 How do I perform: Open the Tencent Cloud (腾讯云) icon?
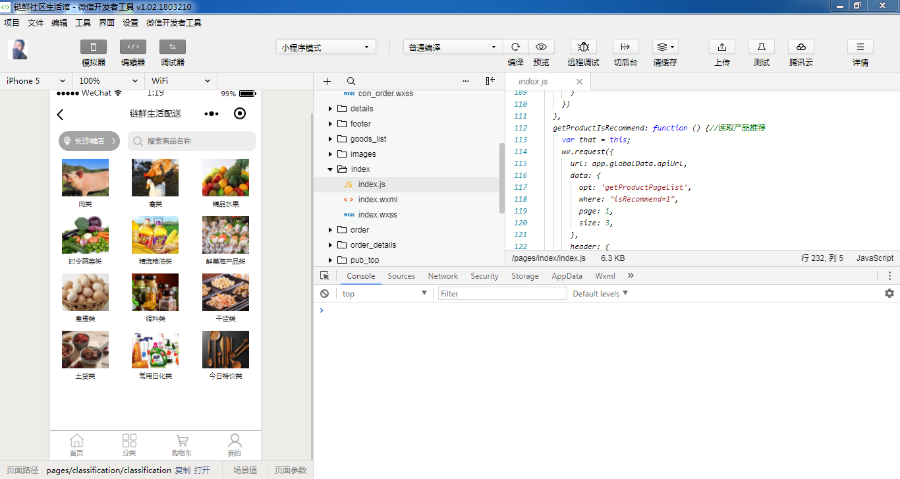(801, 47)
